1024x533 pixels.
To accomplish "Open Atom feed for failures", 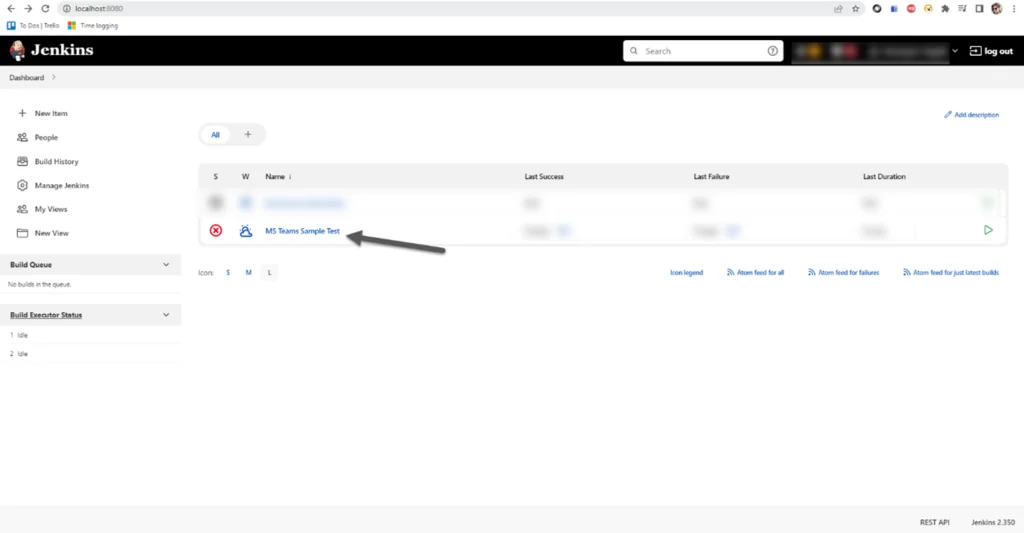I will pyautogui.click(x=843, y=272).
